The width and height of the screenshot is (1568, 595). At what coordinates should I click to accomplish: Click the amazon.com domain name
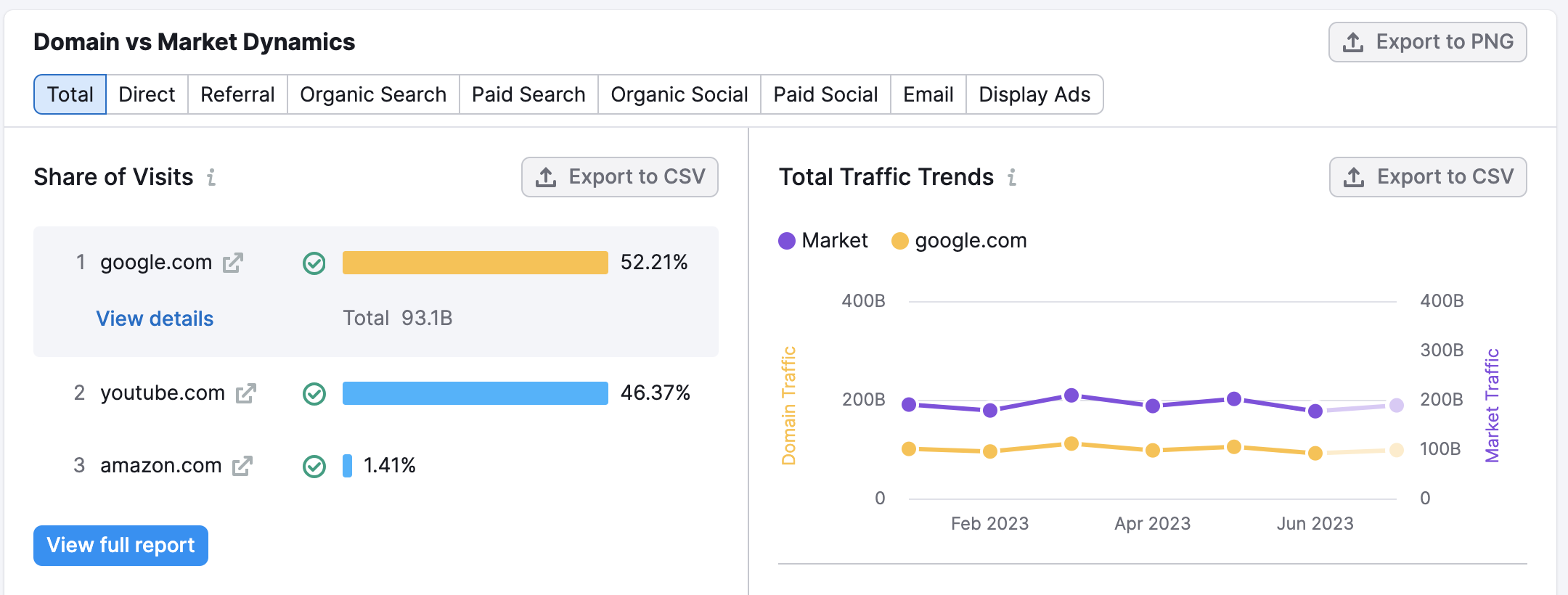[161, 466]
